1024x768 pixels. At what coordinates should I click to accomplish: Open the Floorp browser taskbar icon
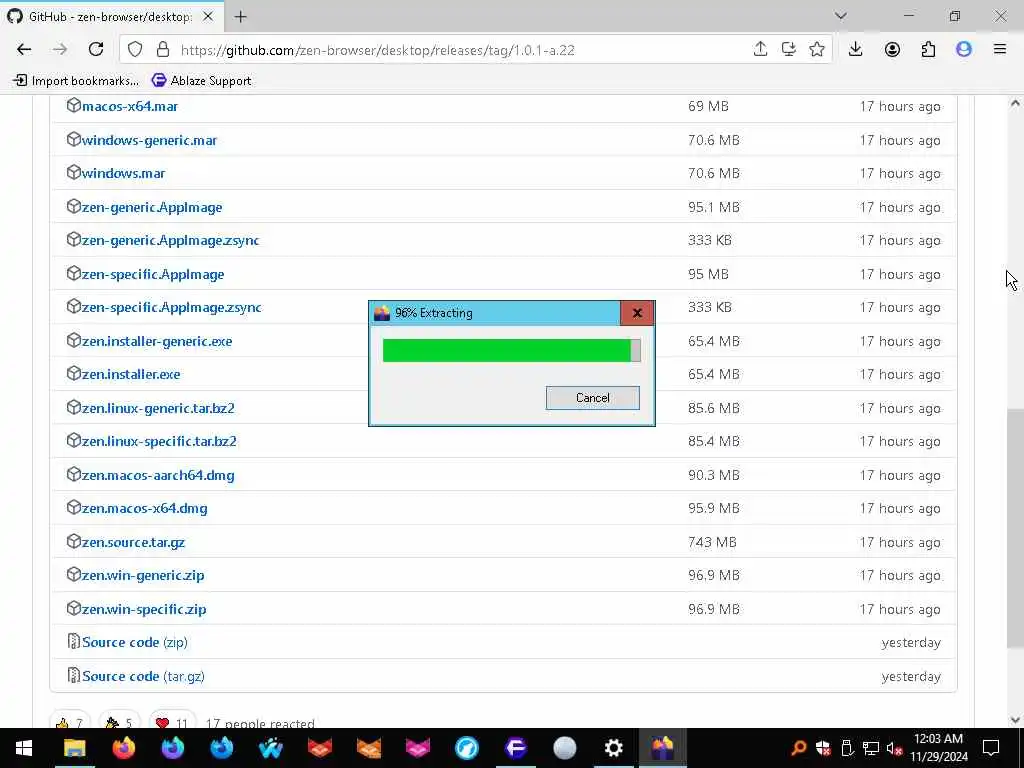pyautogui.click(x=515, y=748)
